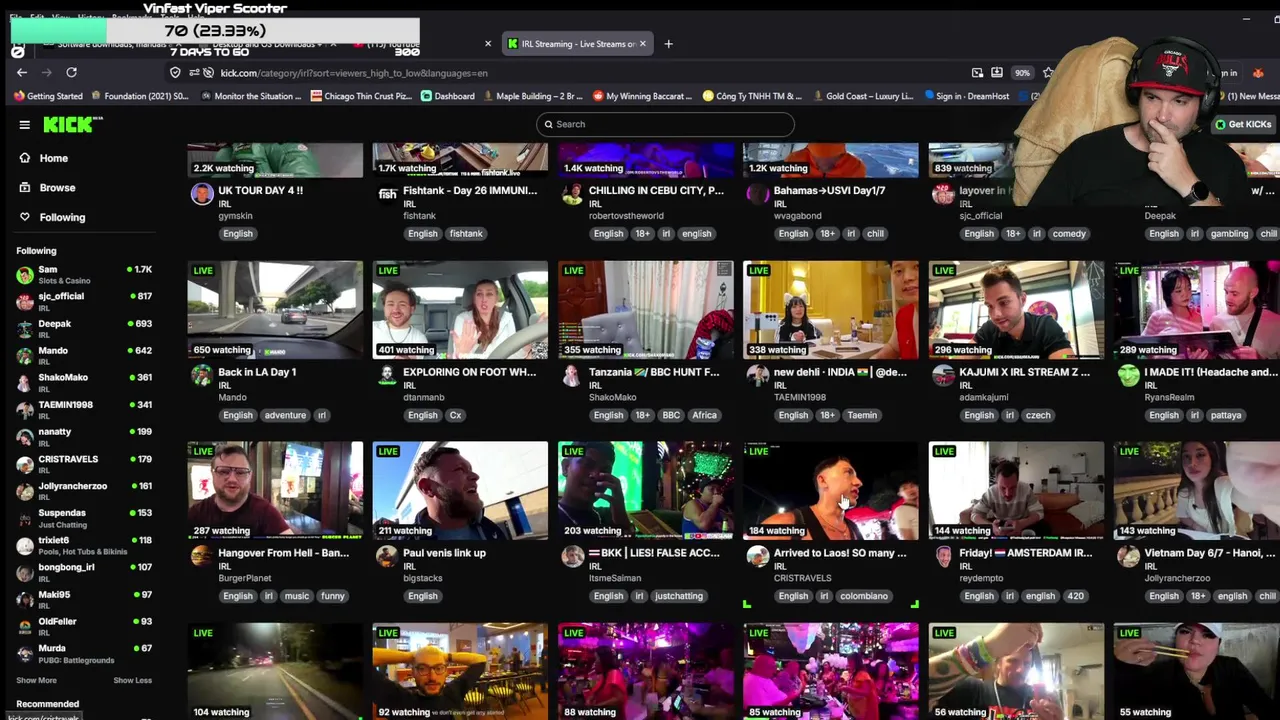Viewport: 1280px width, 720px height.
Task: Open Maple Building bookmark
Action: [x=532, y=96]
